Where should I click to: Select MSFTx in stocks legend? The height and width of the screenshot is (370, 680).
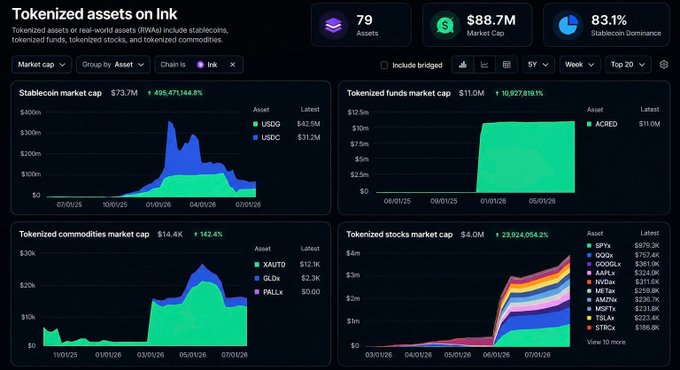coord(605,309)
